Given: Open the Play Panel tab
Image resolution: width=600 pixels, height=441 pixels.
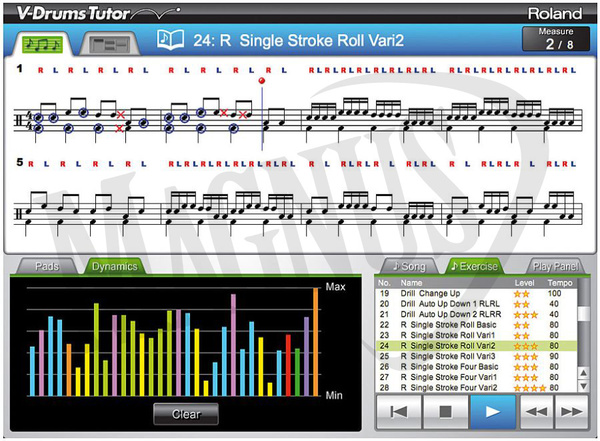Looking at the screenshot, I should click(553, 266).
